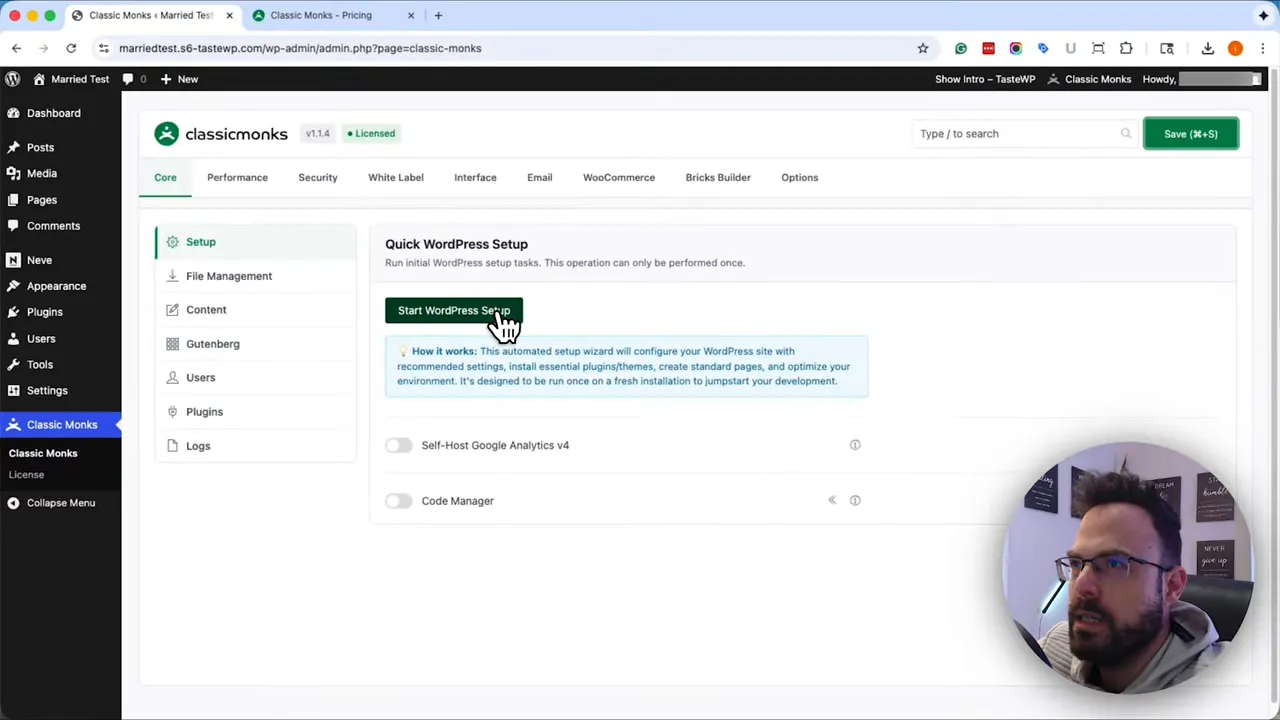This screenshot has height=720, width=1280.
Task: Click the Gutenberg grid icon
Action: coord(173,344)
